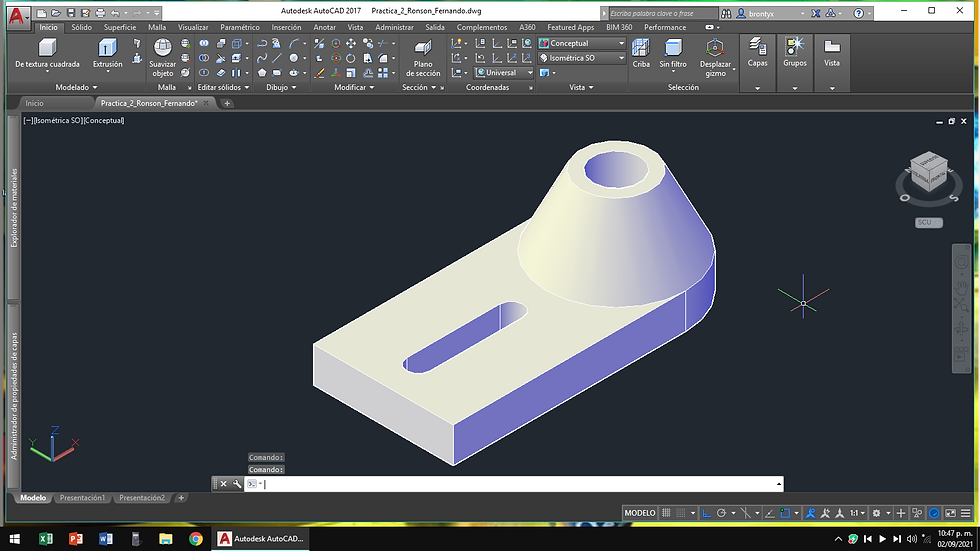Expand the Modificar panel
The image size is (980, 551).
click(354, 87)
